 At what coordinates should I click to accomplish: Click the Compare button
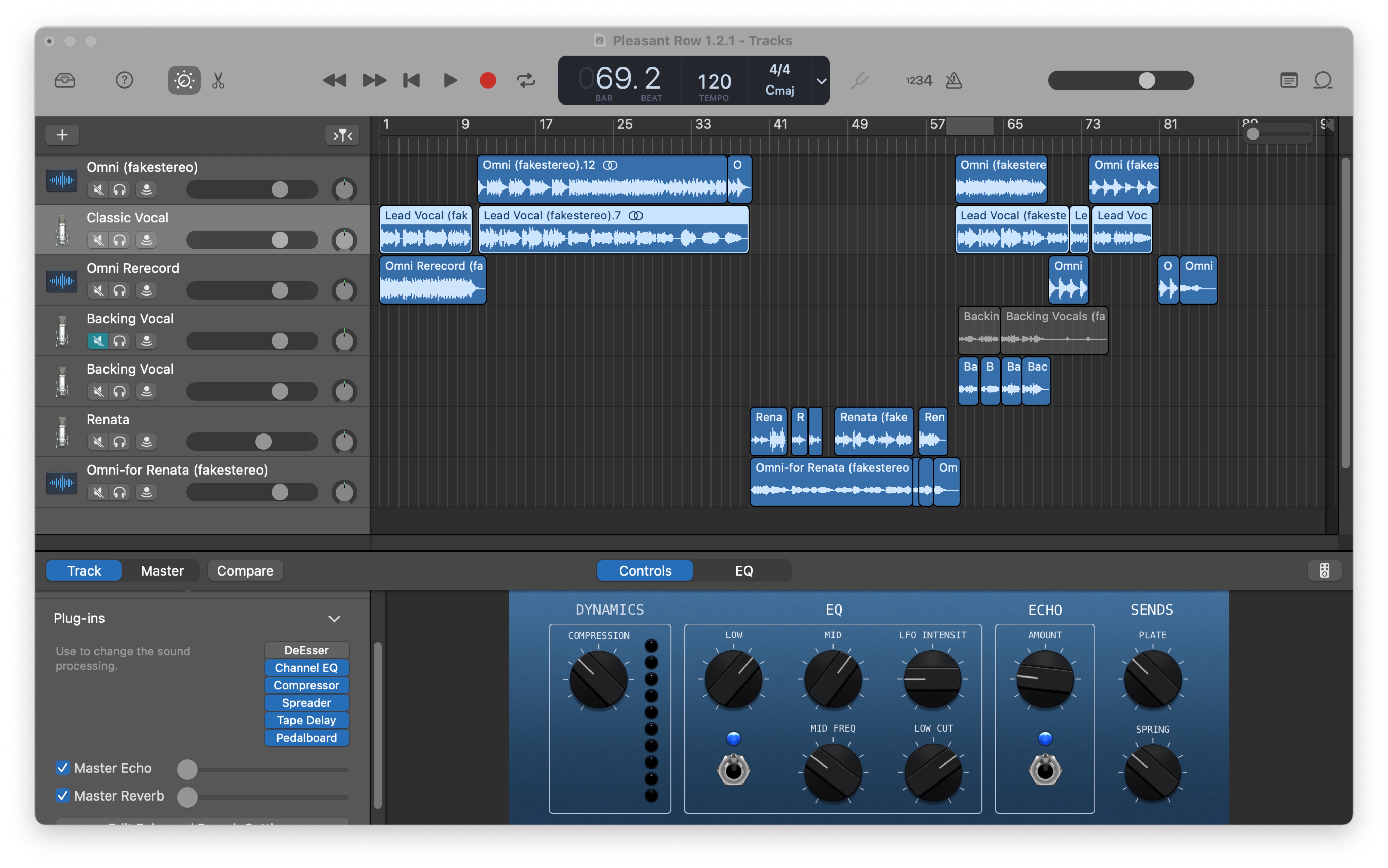(245, 571)
